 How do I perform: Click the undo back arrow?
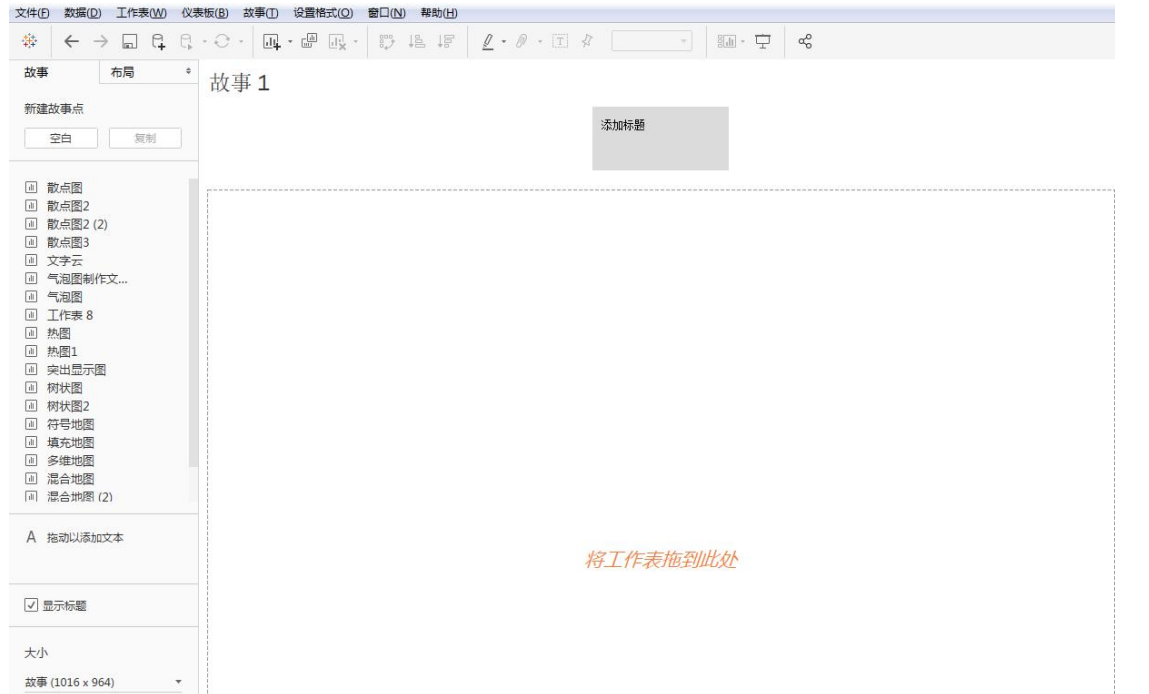pos(71,42)
